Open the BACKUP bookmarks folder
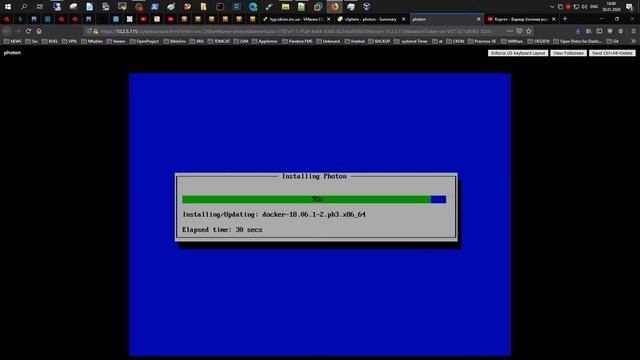This screenshot has height=360, width=640. [379, 41]
